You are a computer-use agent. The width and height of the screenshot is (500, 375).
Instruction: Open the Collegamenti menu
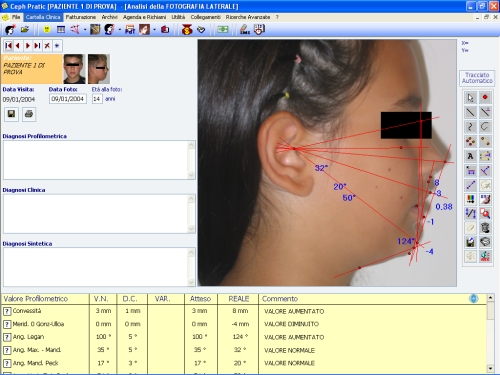point(205,17)
